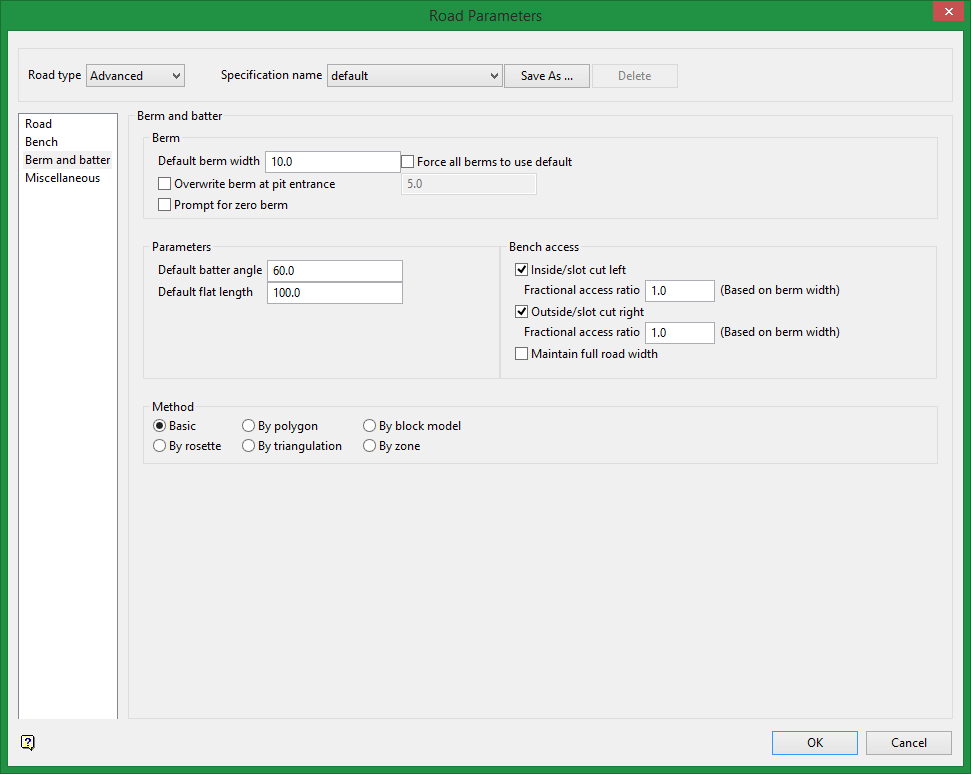Click the Default batter angle field
Viewport: 971px width, 774px height.
pos(334,271)
